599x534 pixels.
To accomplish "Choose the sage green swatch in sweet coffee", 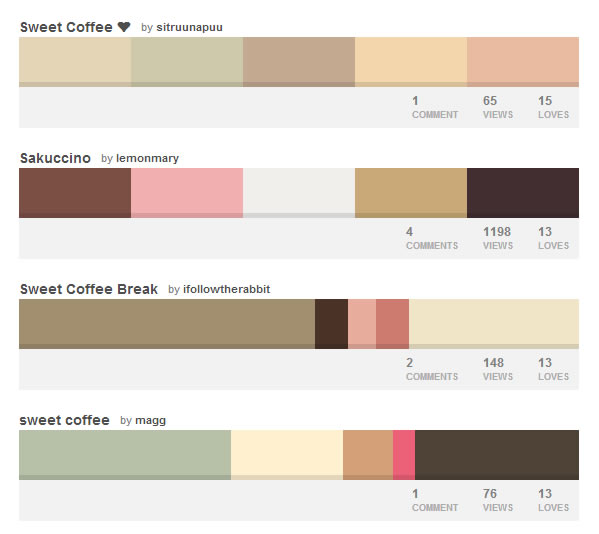I will (x=125, y=455).
